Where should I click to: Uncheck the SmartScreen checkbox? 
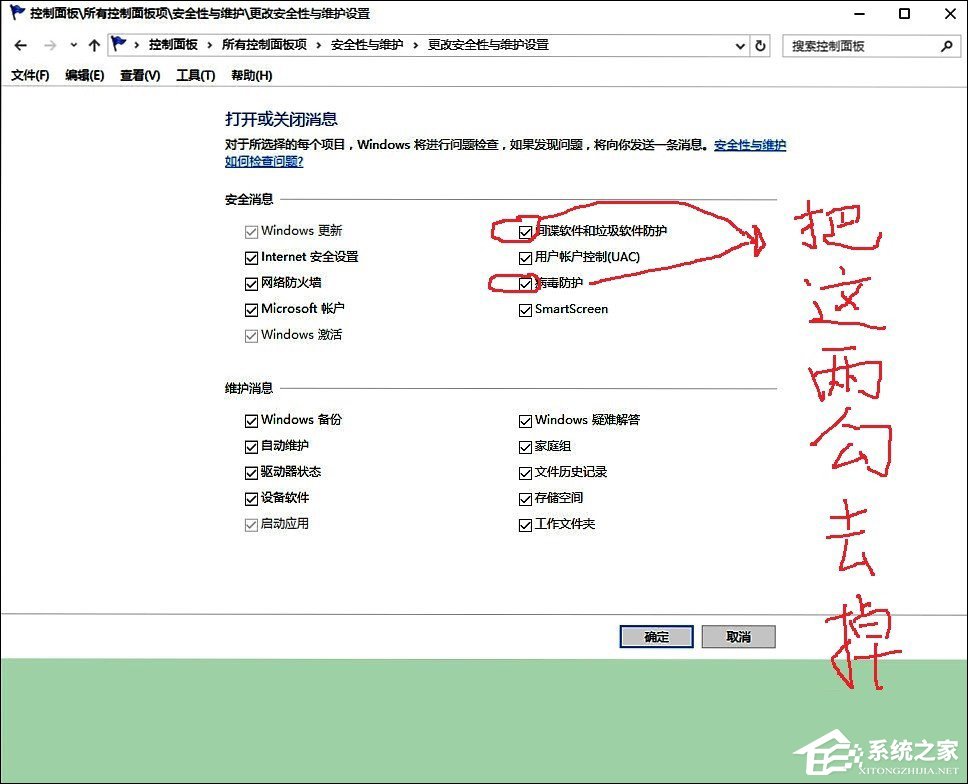525,309
